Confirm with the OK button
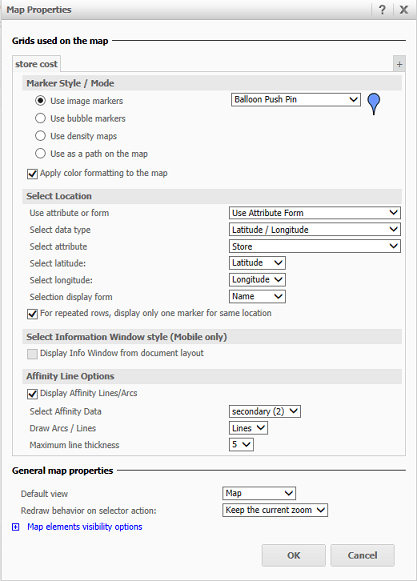The image size is (417, 581). (294, 555)
